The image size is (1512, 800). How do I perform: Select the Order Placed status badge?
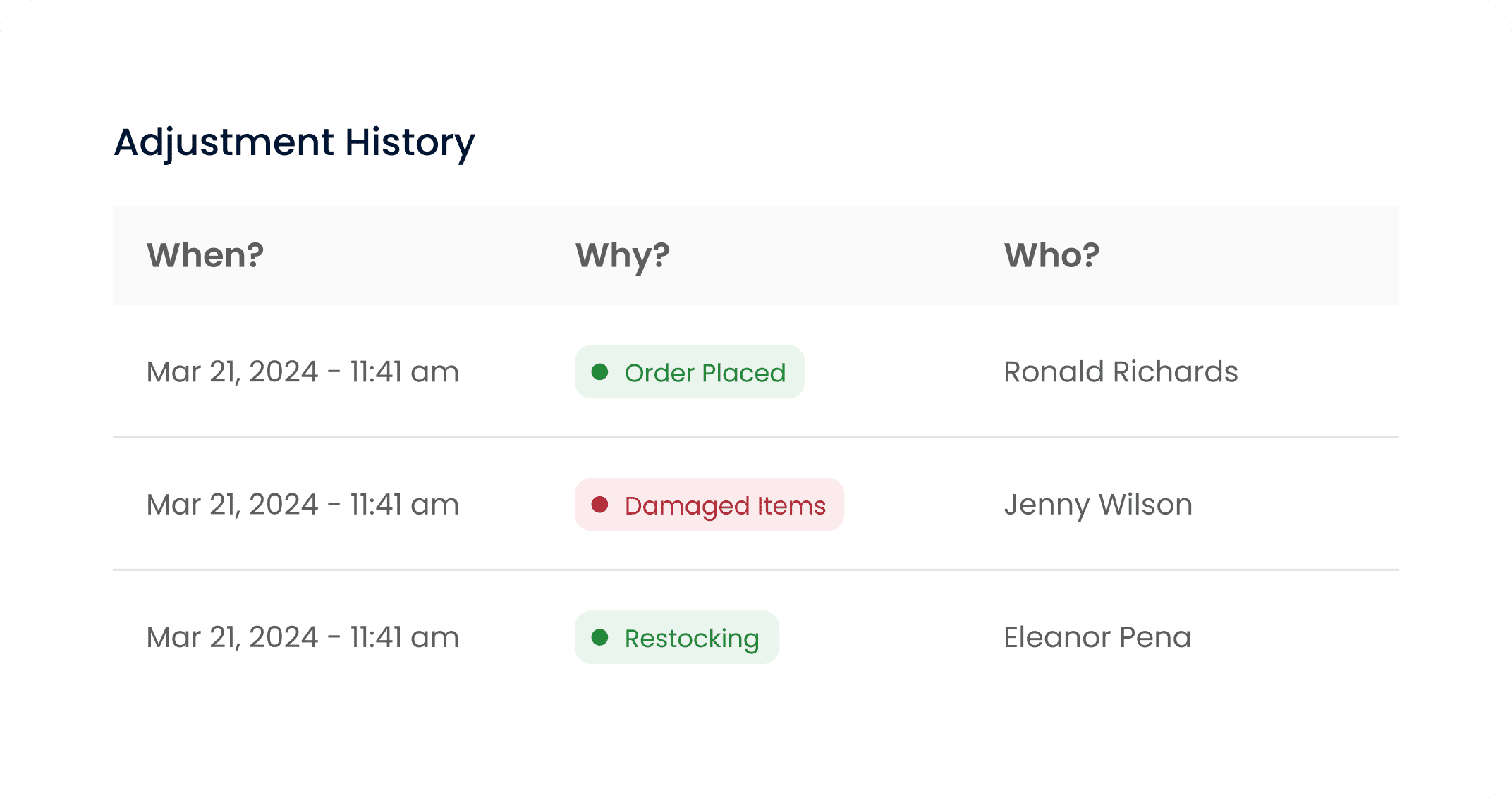(x=689, y=372)
